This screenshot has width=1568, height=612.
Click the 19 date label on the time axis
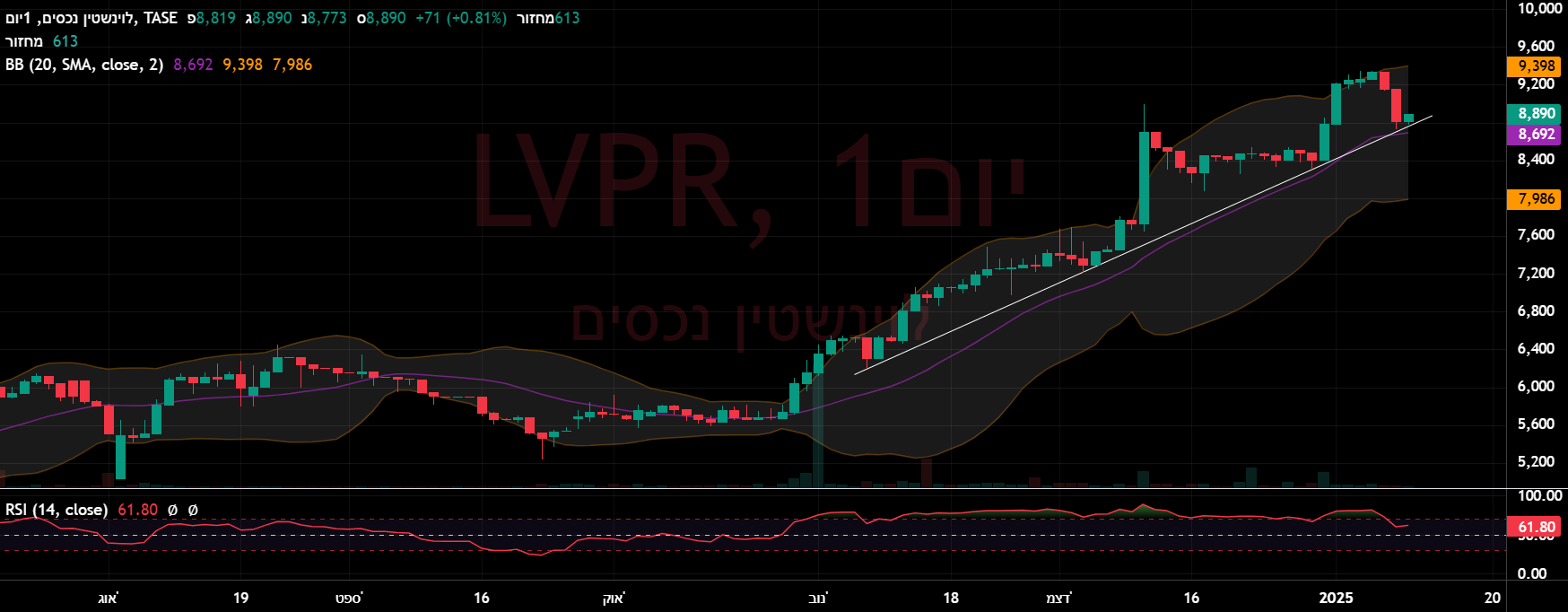coord(240,599)
